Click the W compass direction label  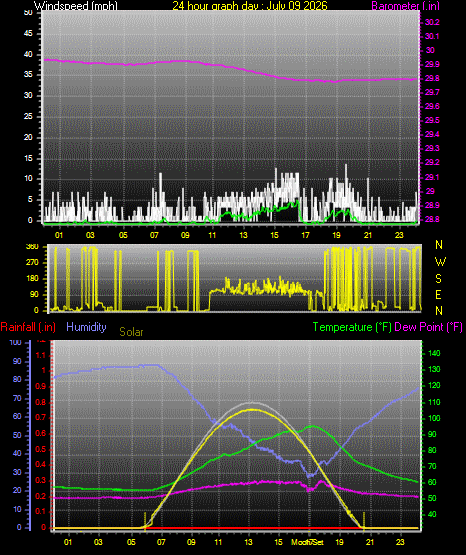point(440,262)
